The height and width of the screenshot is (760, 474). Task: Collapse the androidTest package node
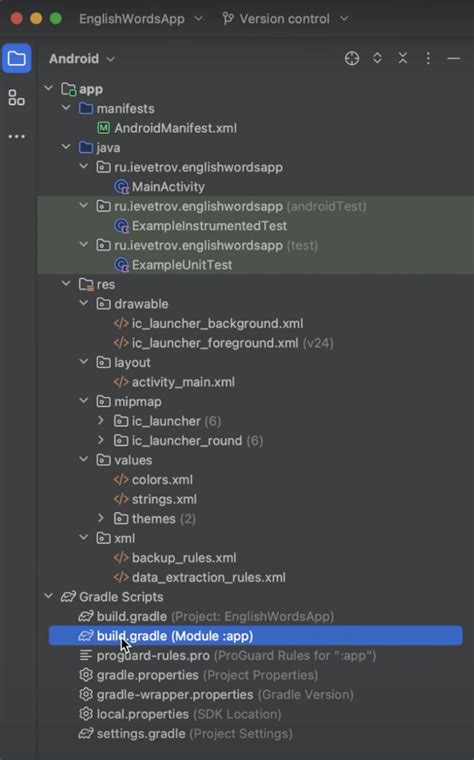tap(84, 206)
